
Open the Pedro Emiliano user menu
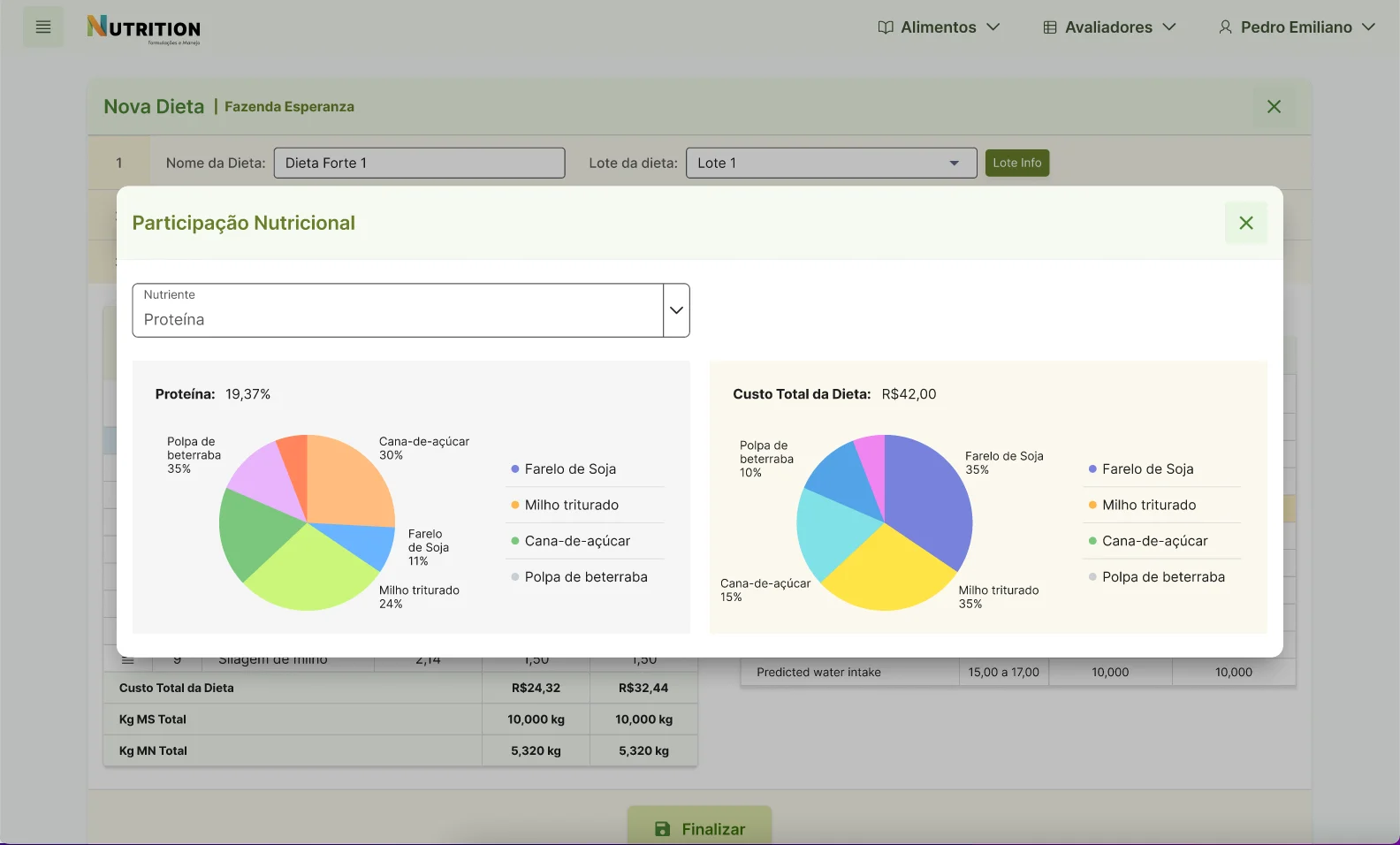[1297, 27]
